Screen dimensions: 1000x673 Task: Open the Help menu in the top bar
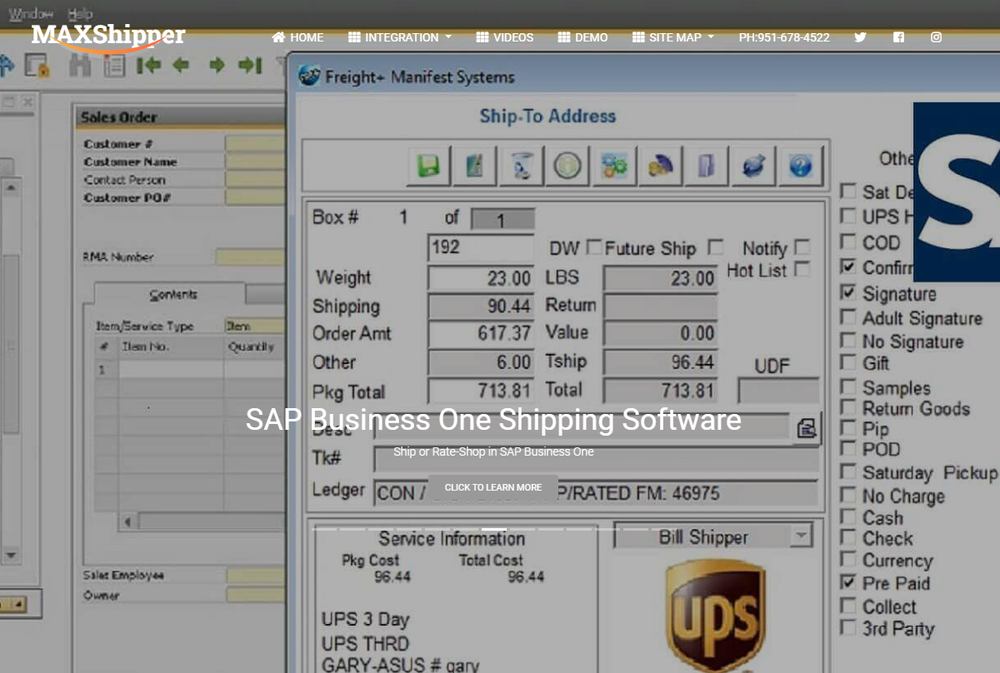pos(80,13)
